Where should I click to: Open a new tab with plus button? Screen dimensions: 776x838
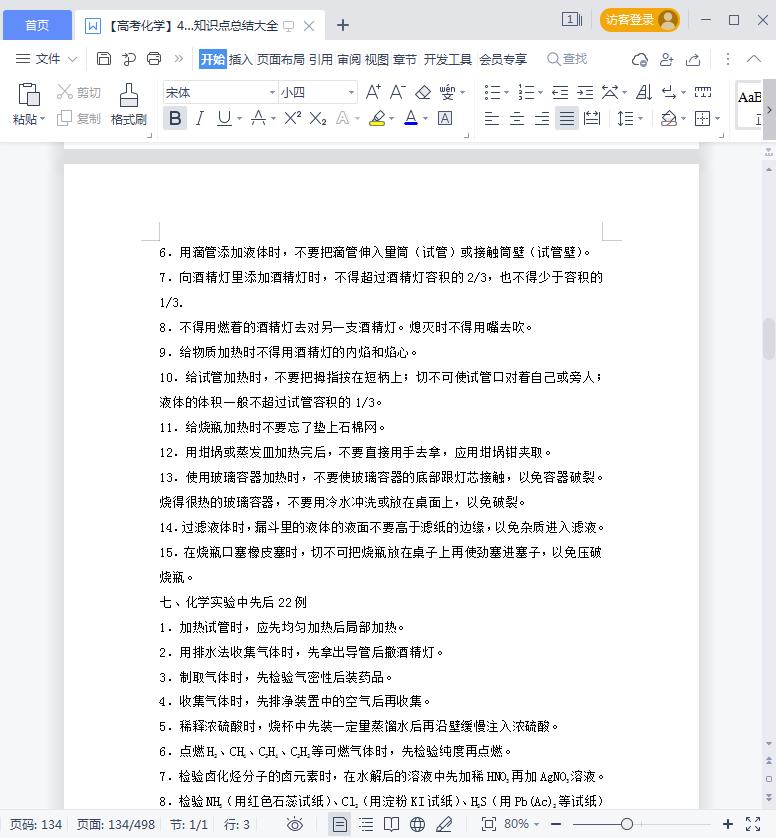343,25
